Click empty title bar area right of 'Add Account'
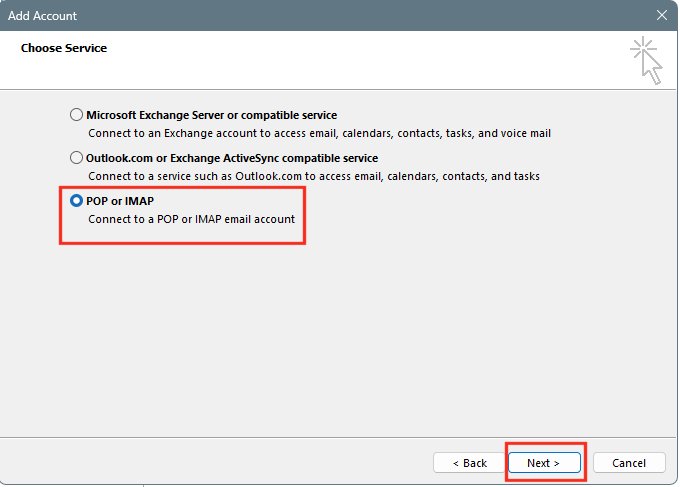 tap(350, 16)
